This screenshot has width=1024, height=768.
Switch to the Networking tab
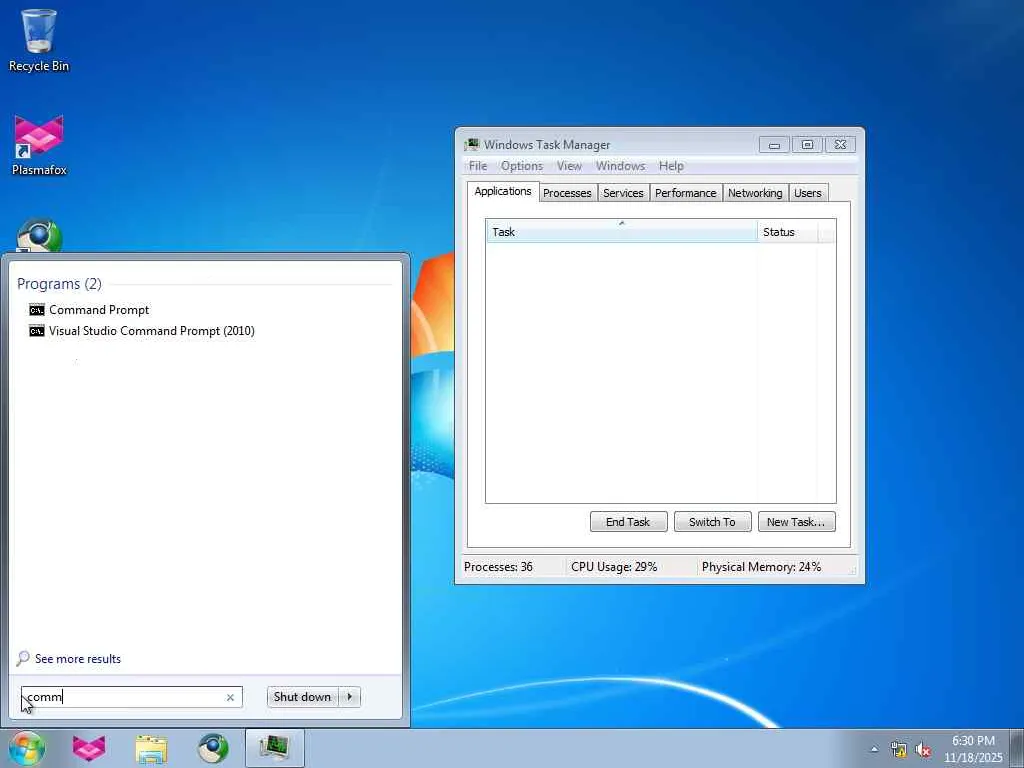point(755,193)
